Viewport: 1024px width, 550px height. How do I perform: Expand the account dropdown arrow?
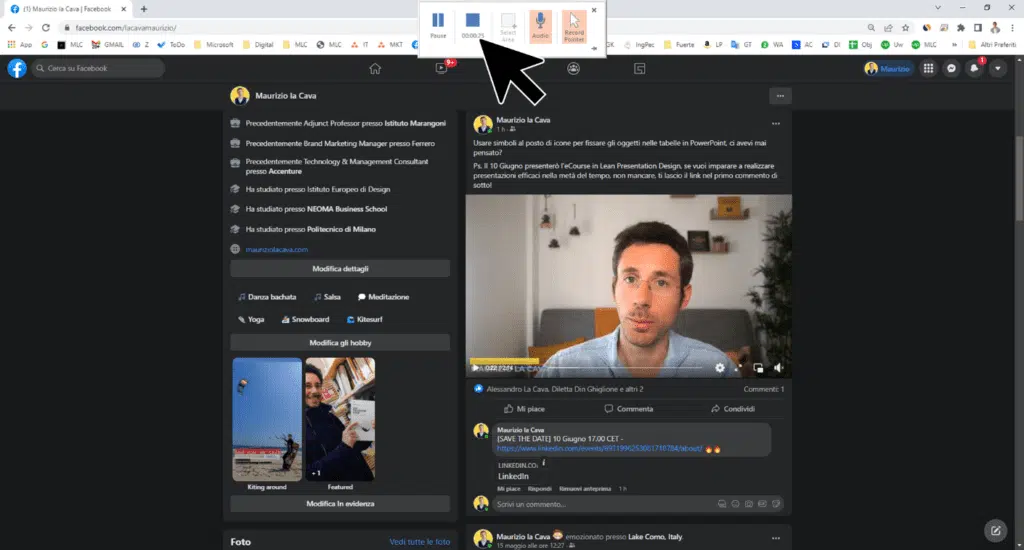point(996,69)
